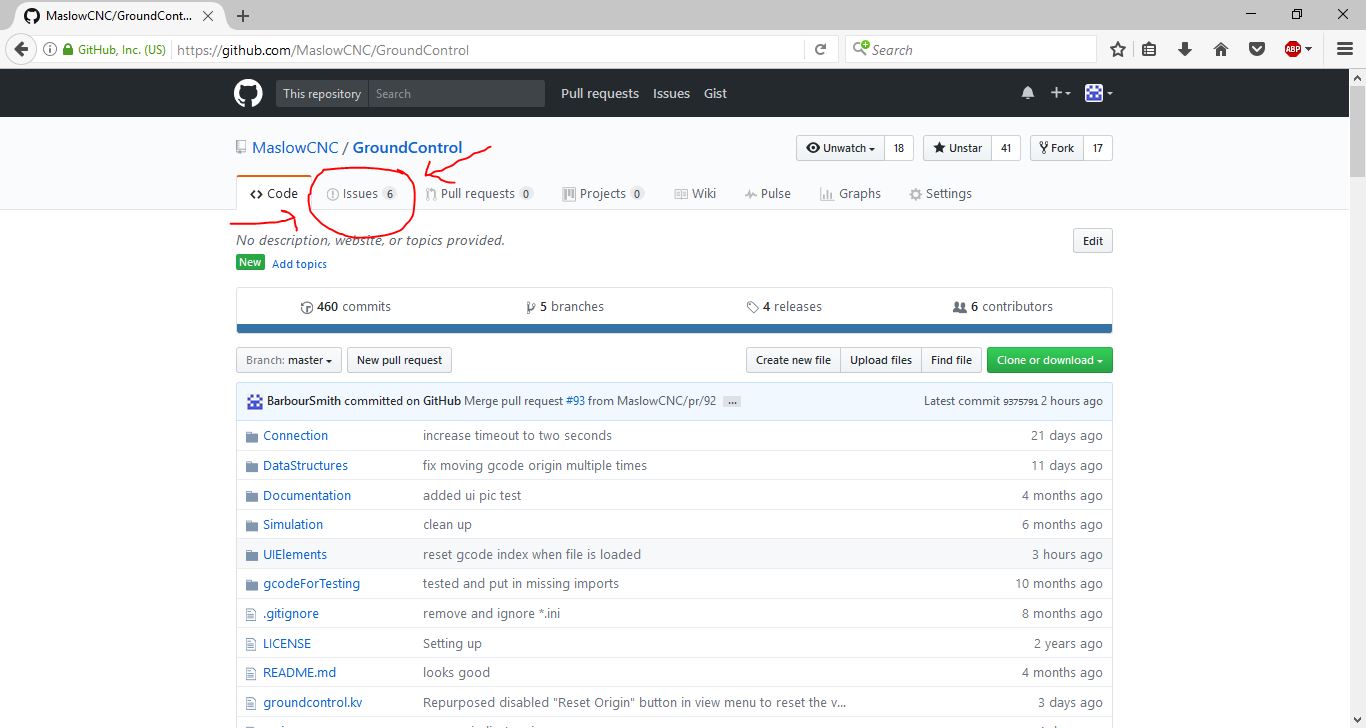The width and height of the screenshot is (1366, 728).
Task: Click site info icon in address bar
Action: (51, 50)
